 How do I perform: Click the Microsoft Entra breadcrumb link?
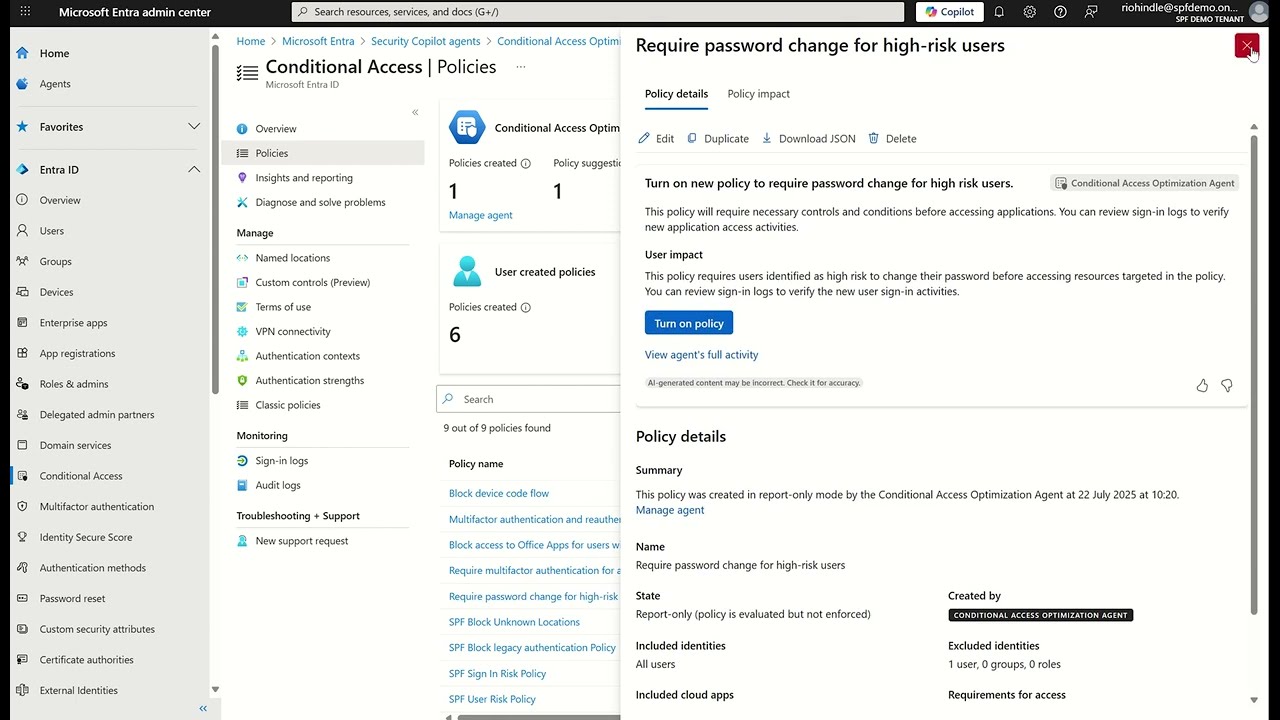coord(318,41)
